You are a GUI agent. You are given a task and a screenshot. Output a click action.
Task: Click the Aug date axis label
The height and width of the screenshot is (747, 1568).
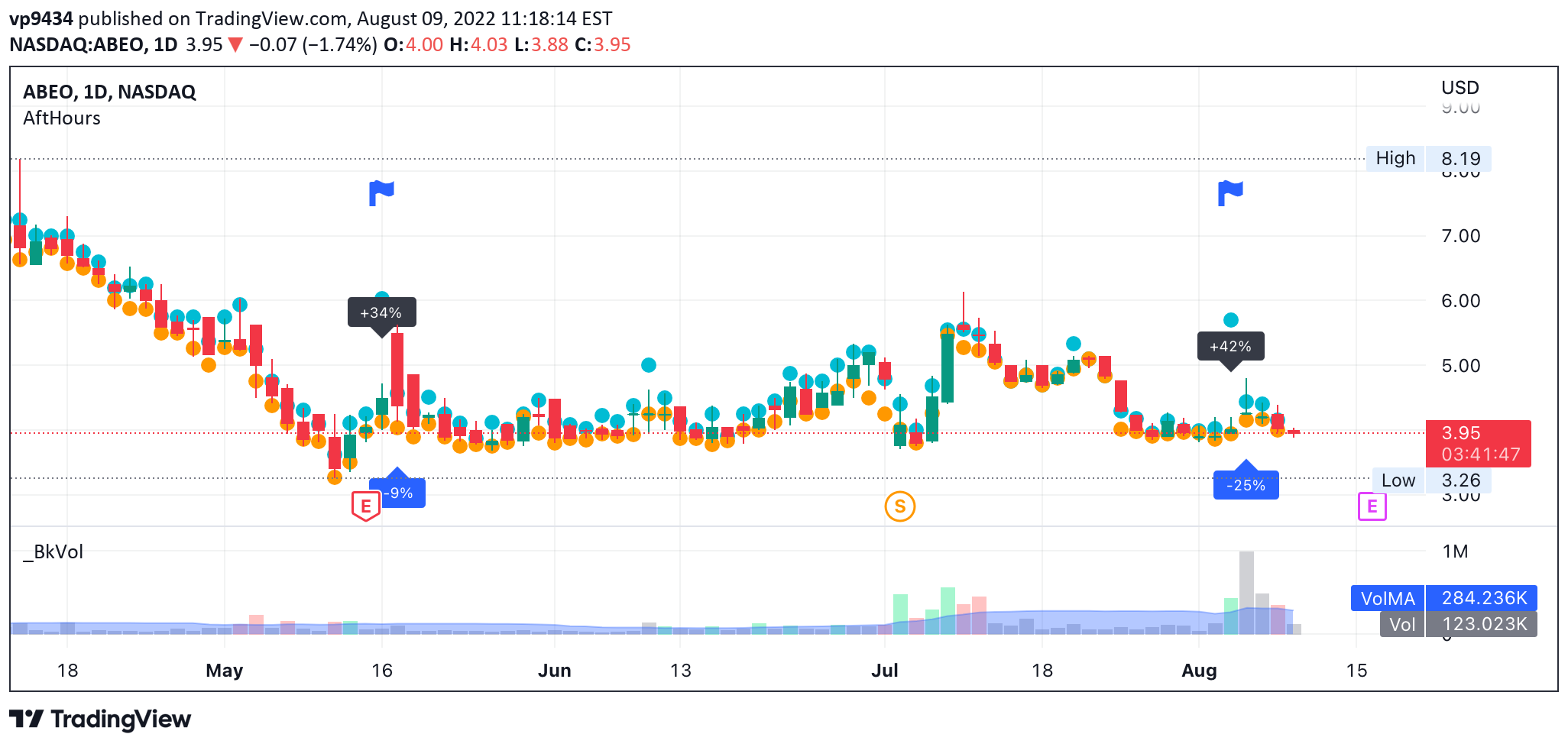(1199, 671)
